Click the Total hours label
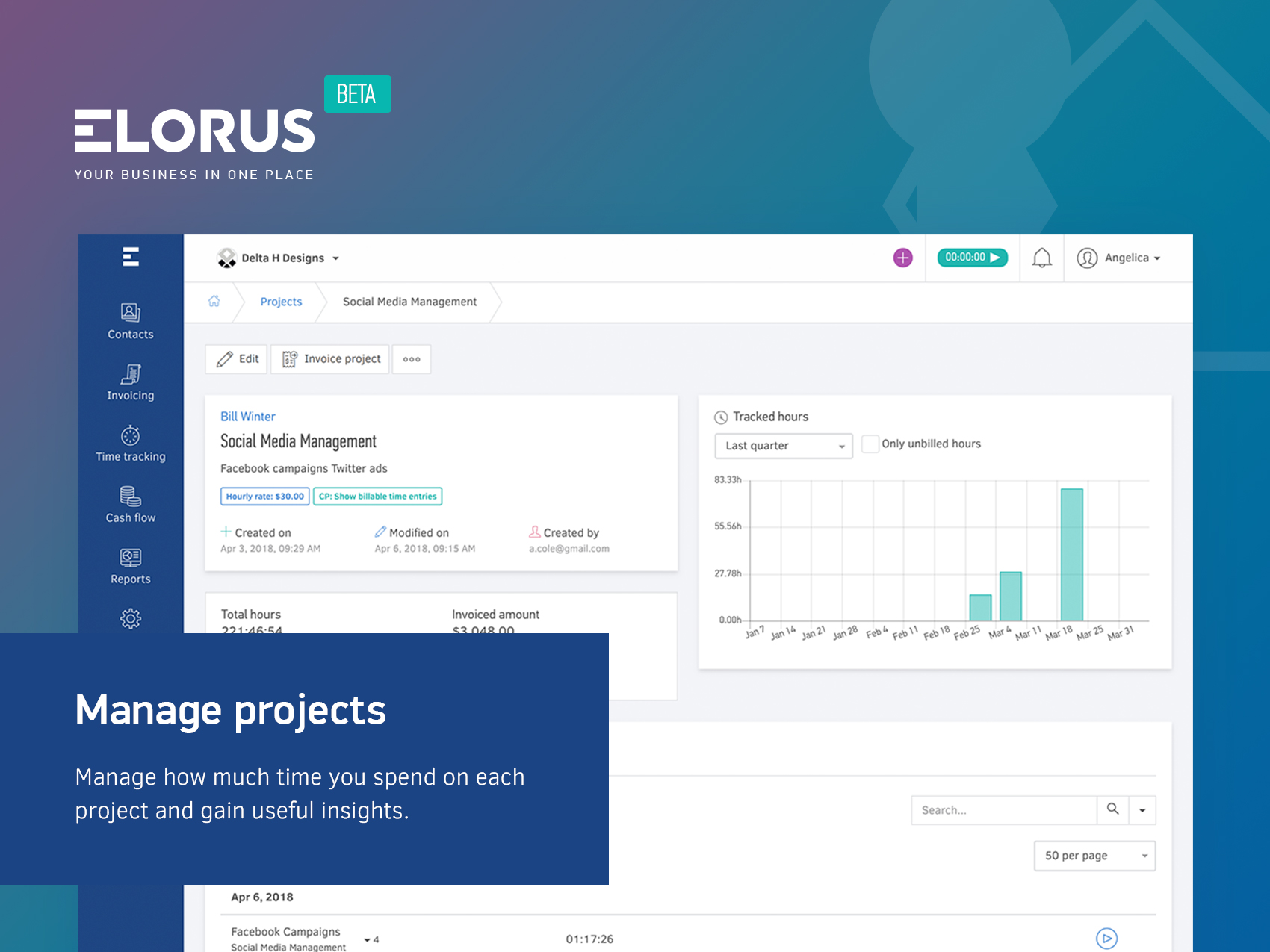 pyautogui.click(x=251, y=615)
